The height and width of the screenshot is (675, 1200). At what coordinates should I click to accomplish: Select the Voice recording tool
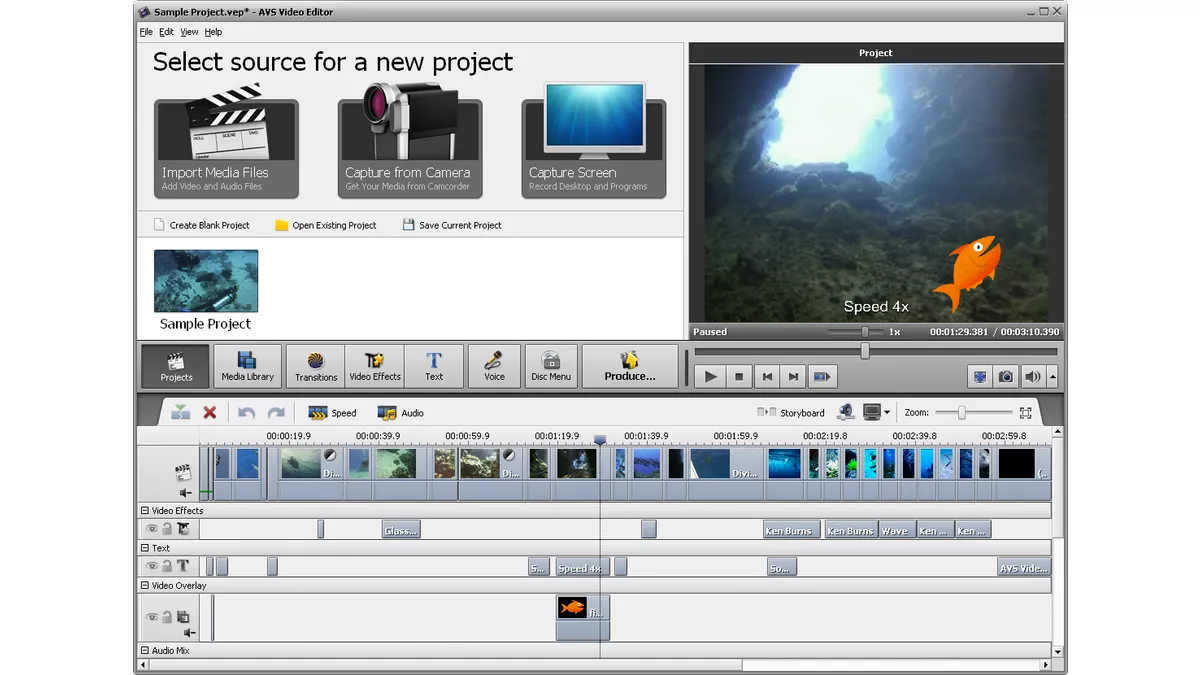click(494, 365)
